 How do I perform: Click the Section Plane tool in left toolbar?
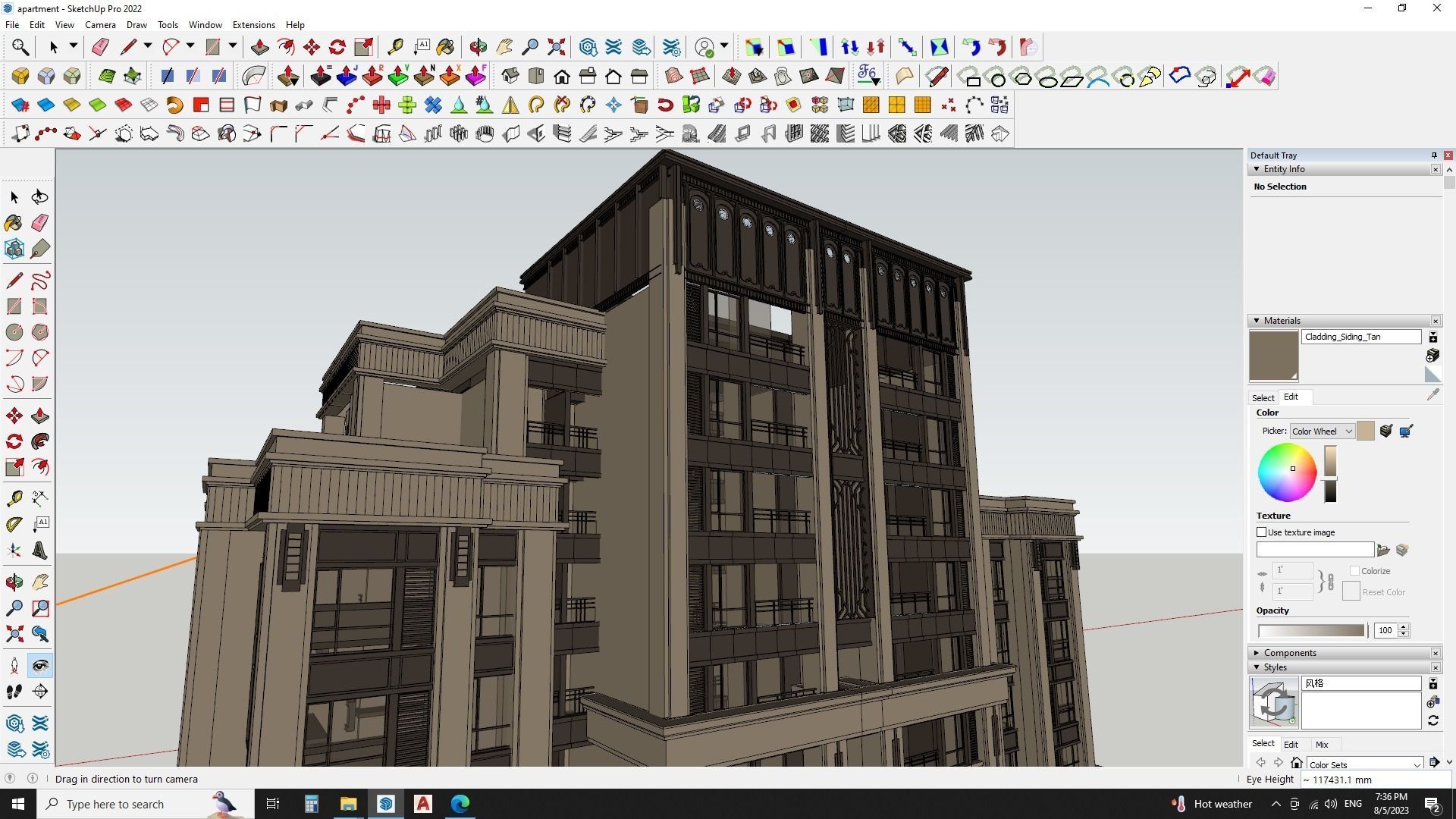click(40, 692)
